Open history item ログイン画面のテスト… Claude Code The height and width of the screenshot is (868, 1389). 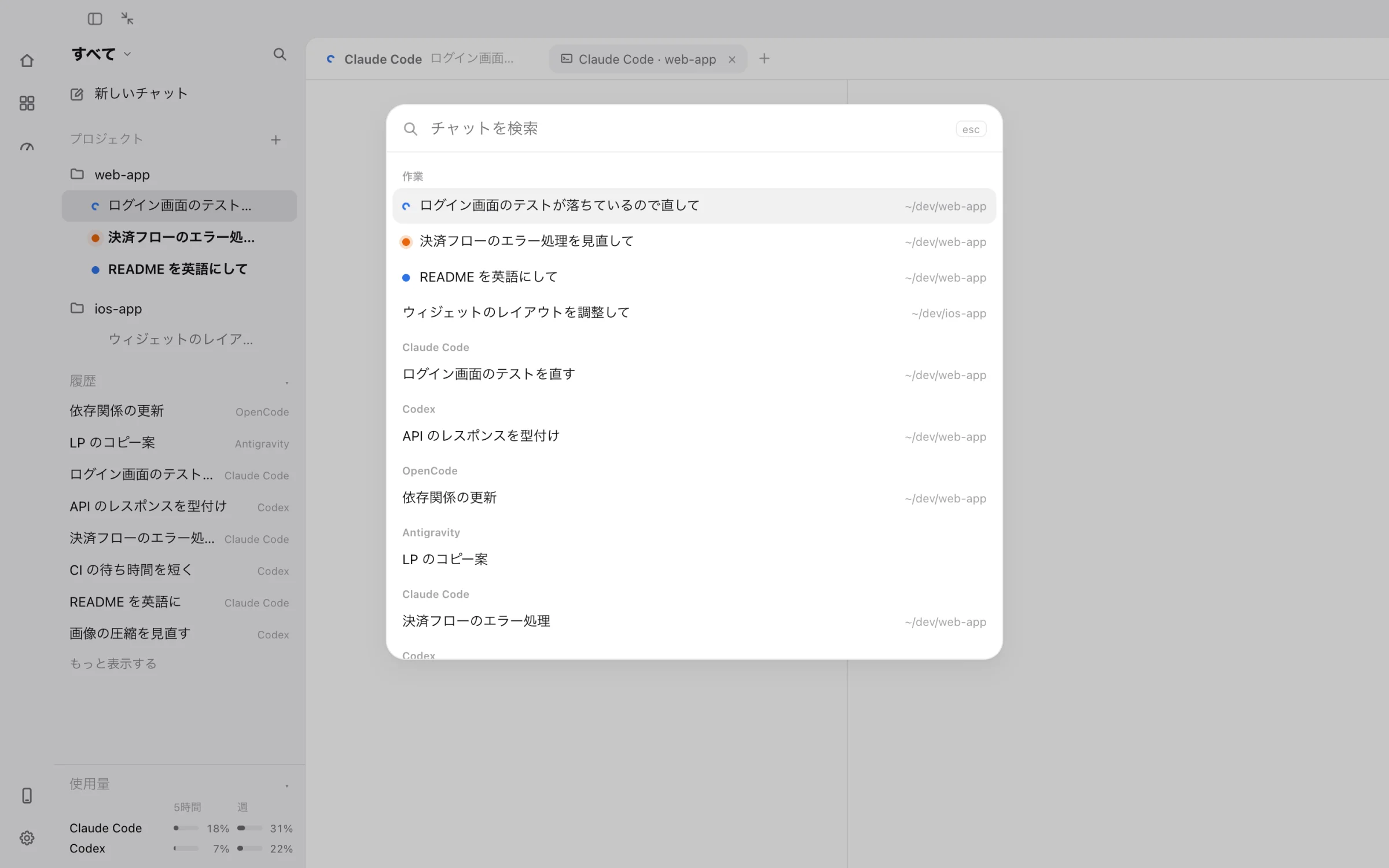click(x=179, y=475)
